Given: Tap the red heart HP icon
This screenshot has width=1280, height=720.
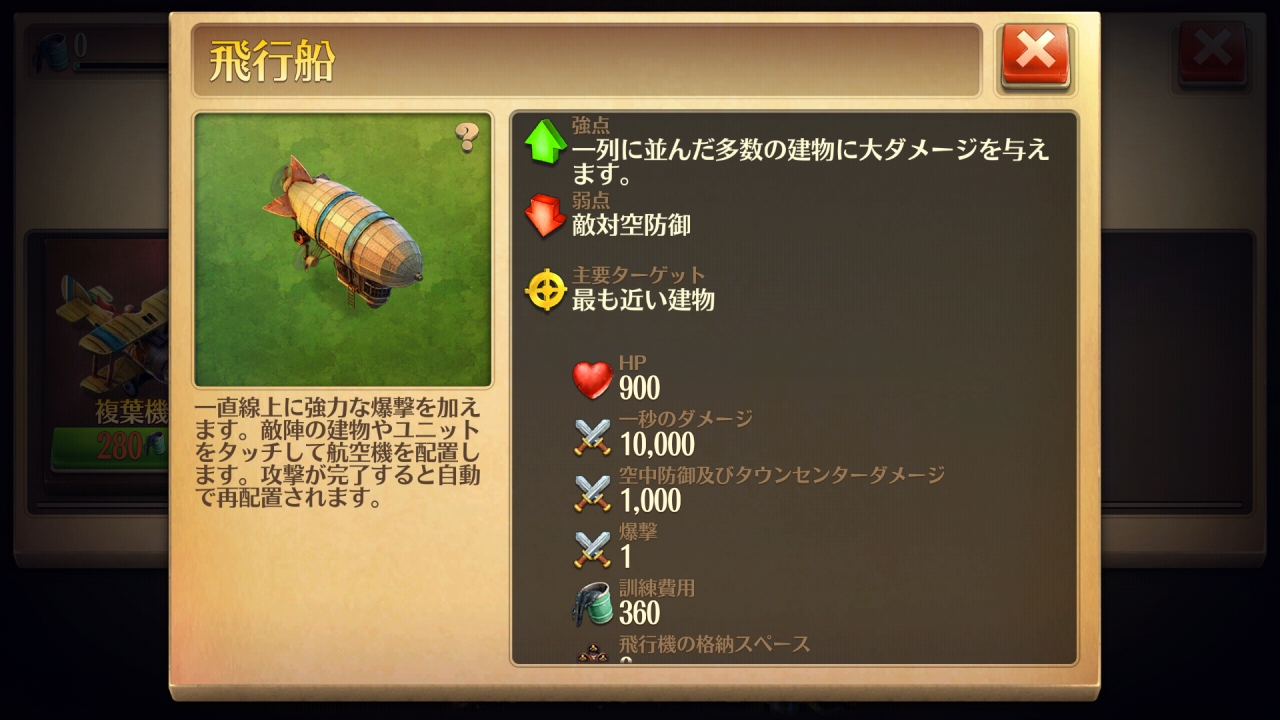Looking at the screenshot, I should (592, 380).
